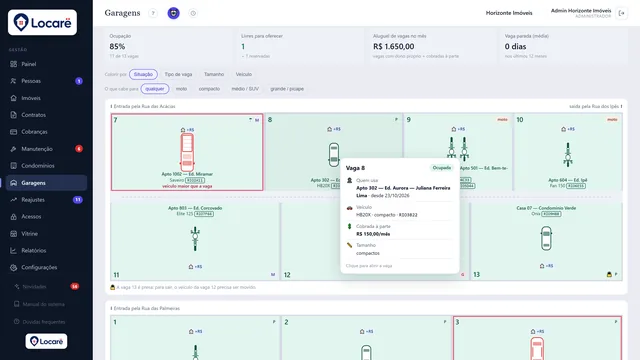
Task: Open Novidades in the sidebar
Action: pos(46,287)
